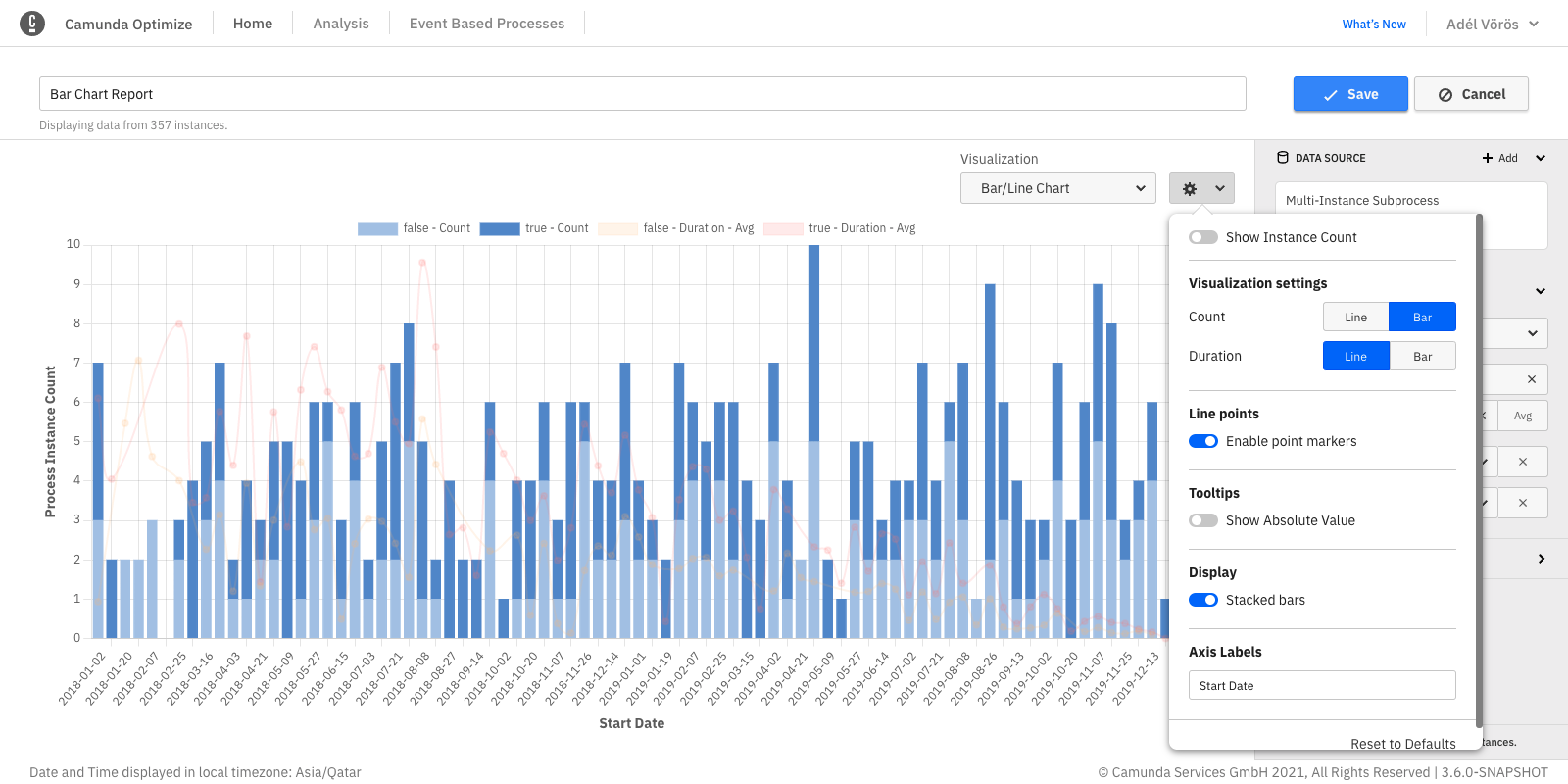Toggle Show Instance Count switch
Image resolution: width=1568 pixels, height=784 pixels.
[1202, 237]
